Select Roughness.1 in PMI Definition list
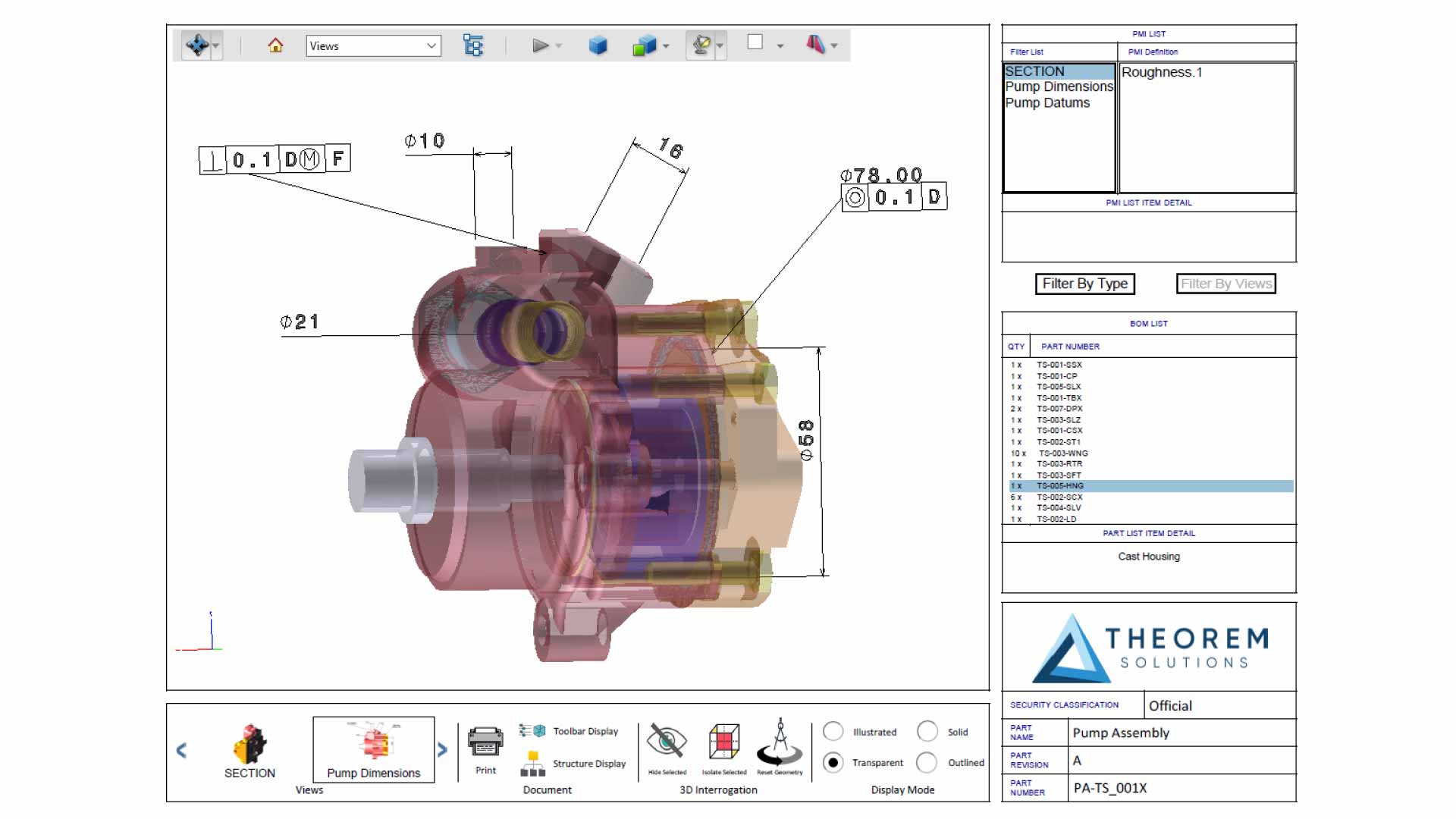Viewport: 1456px width, 819px height. pos(1162,72)
